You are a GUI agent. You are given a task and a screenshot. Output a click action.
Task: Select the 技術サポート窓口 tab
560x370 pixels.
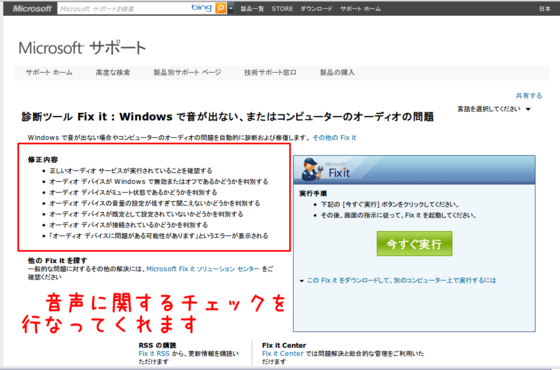point(270,72)
